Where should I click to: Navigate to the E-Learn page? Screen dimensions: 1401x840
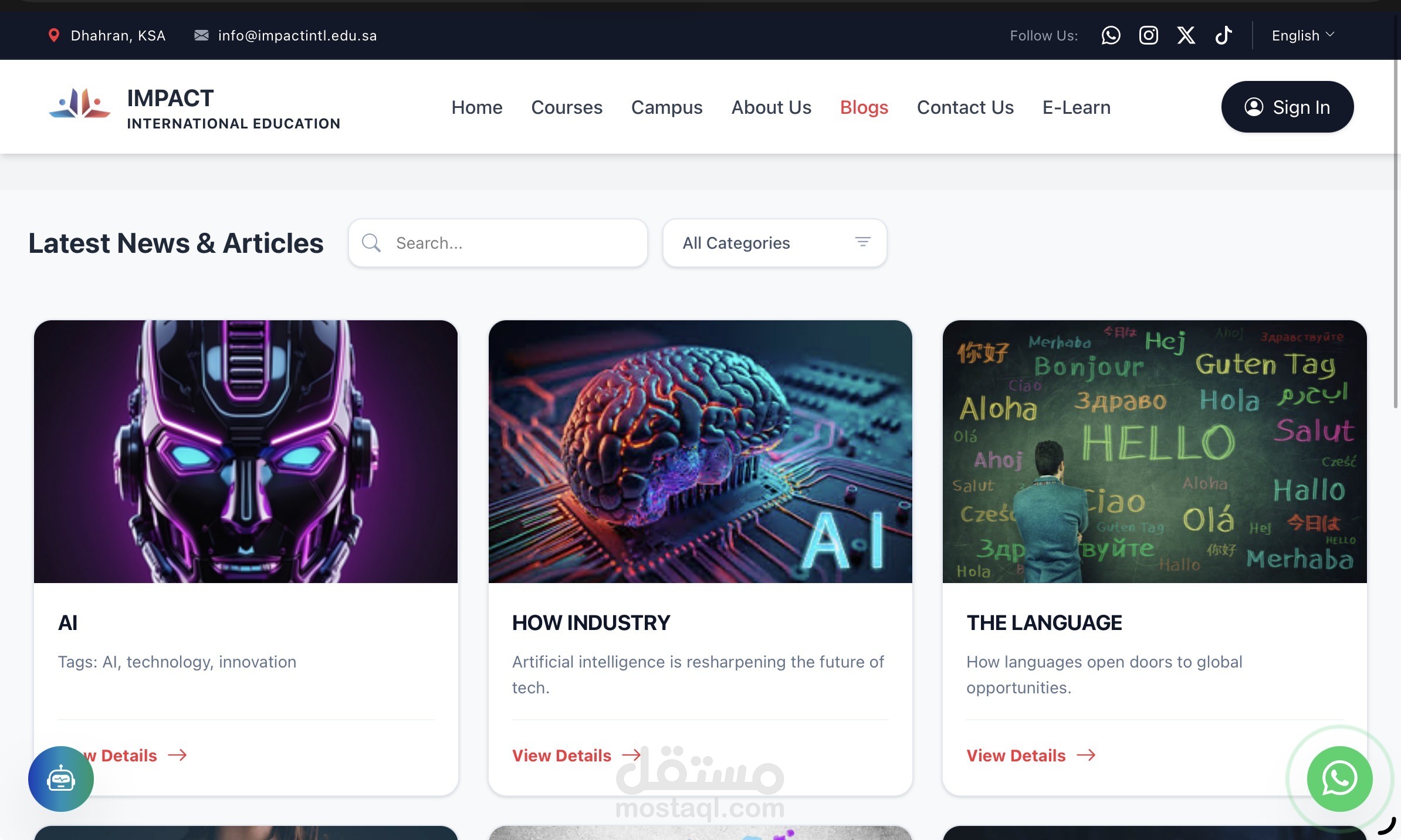click(x=1076, y=107)
